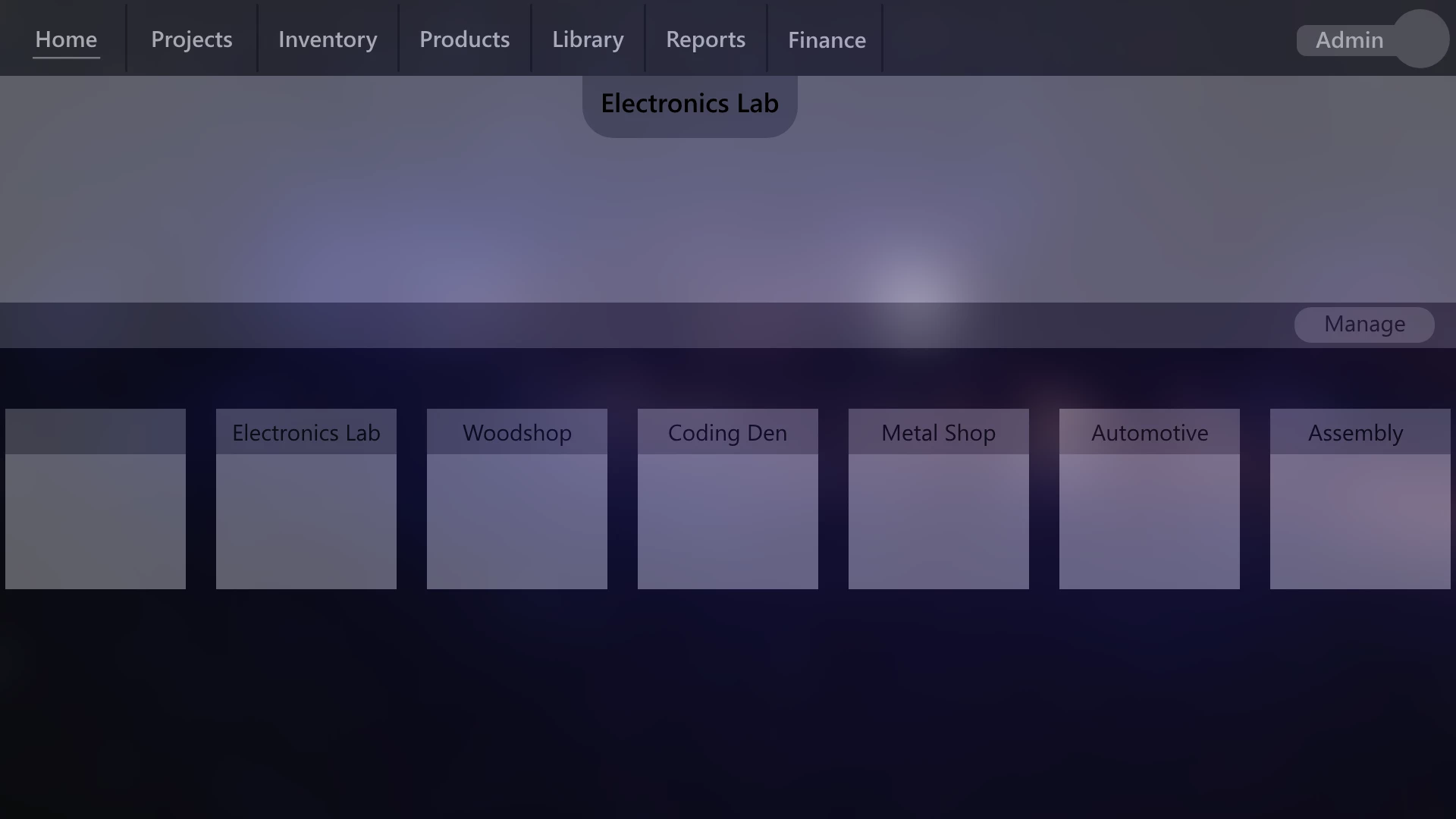The width and height of the screenshot is (1456, 819).
Task: Click the Electronics Lab heading pill
Action: pyautogui.click(x=689, y=104)
